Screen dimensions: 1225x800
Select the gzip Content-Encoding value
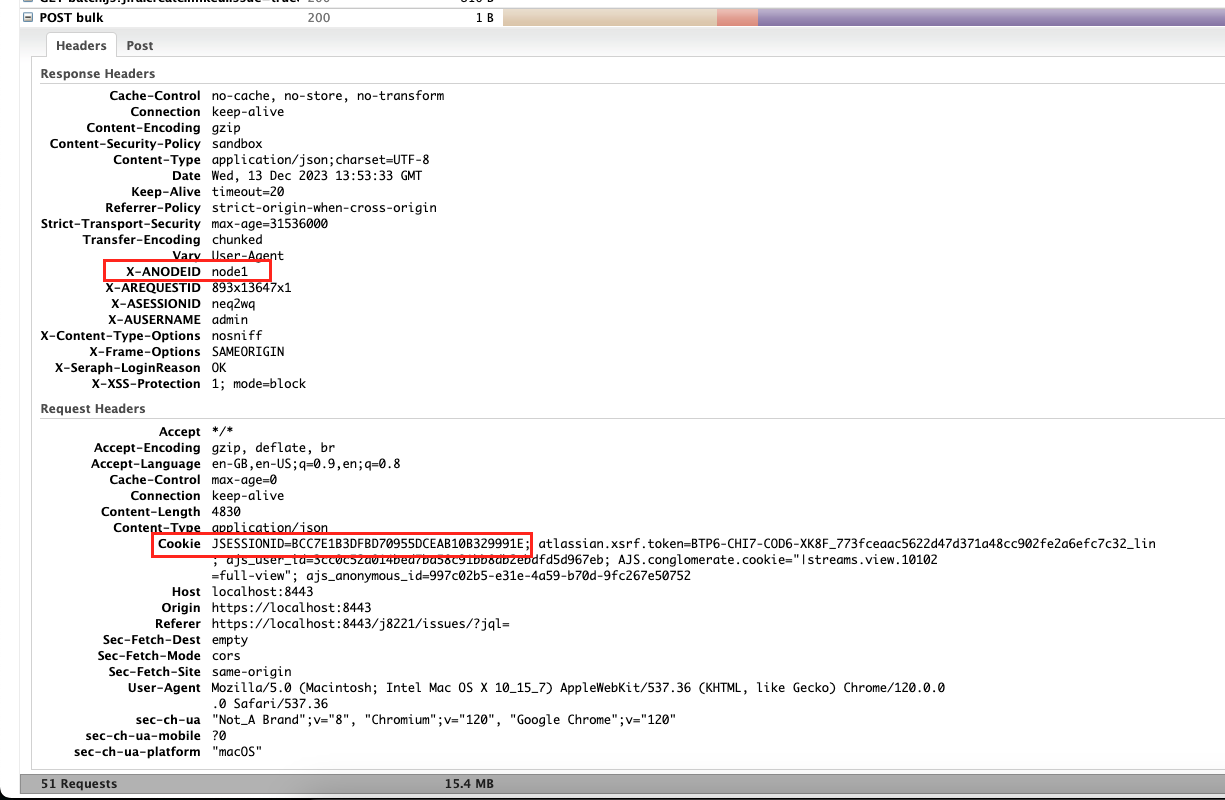pyautogui.click(x=226, y=128)
